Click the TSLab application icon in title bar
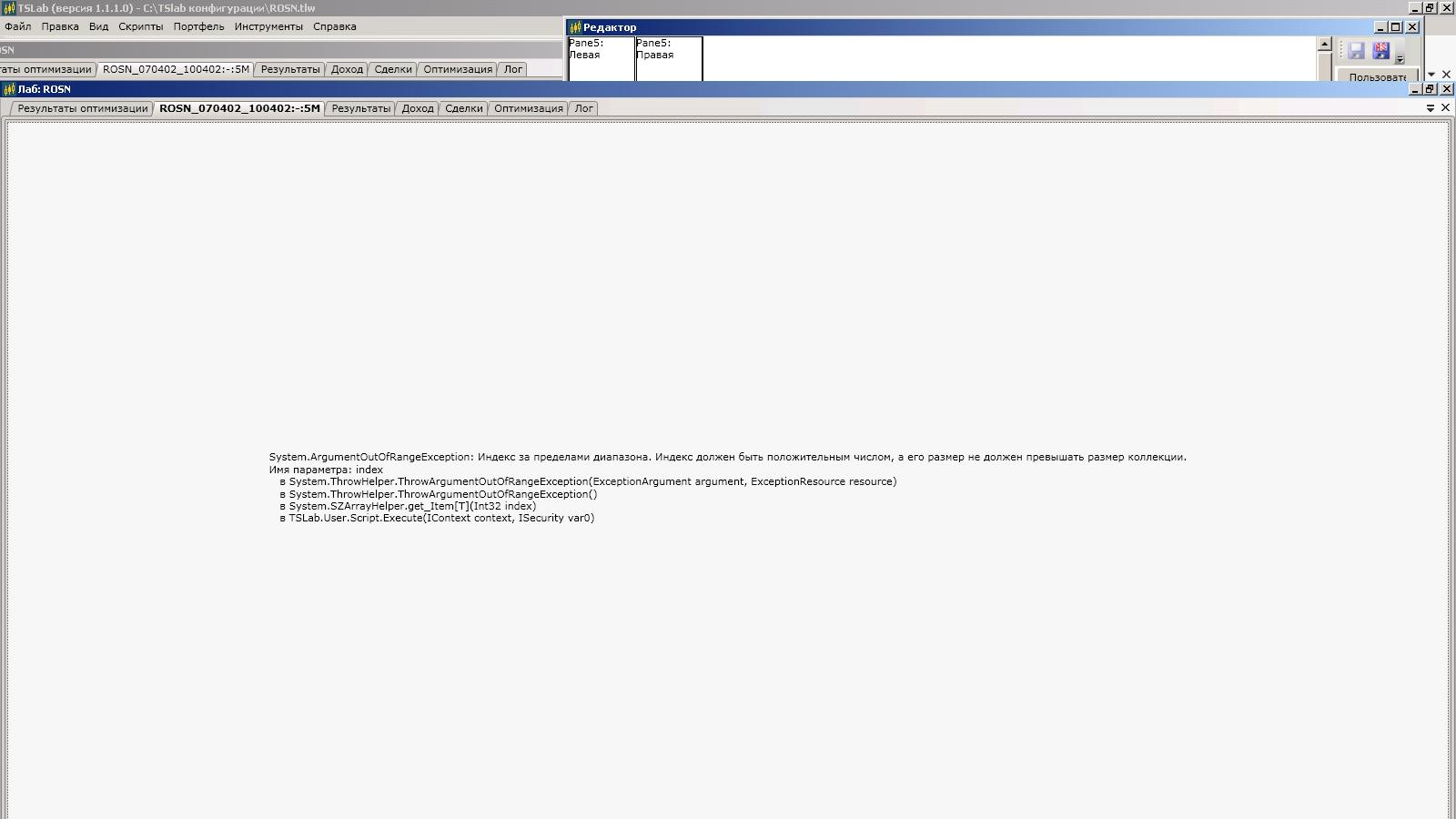 [x=9, y=8]
